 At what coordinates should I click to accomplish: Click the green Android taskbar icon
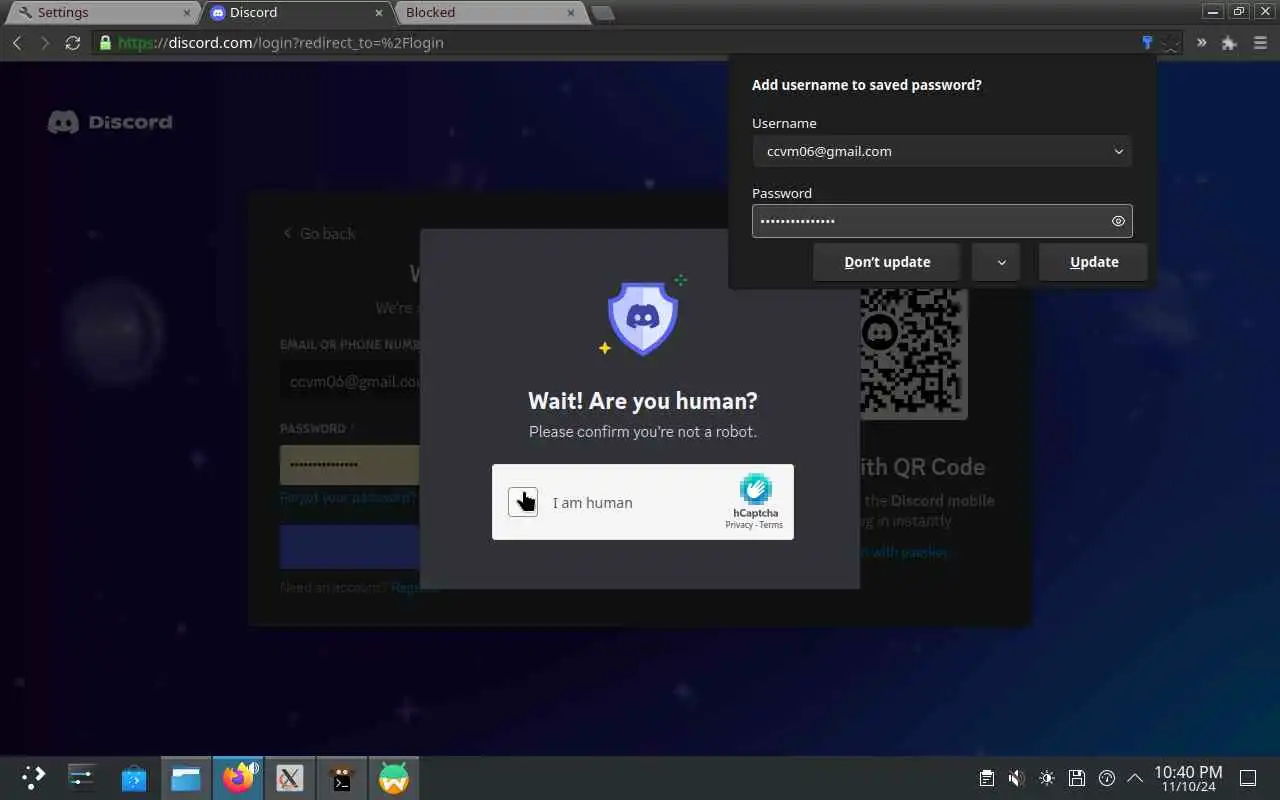coord(394,777)
